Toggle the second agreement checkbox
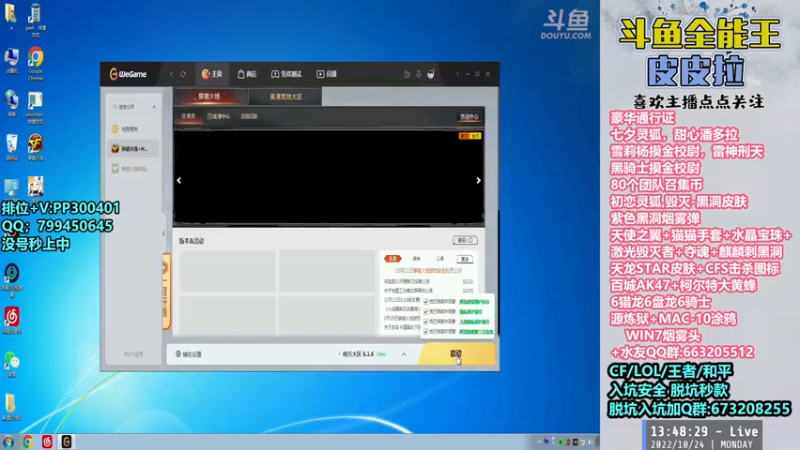800x450 pixels. [426, 312]
